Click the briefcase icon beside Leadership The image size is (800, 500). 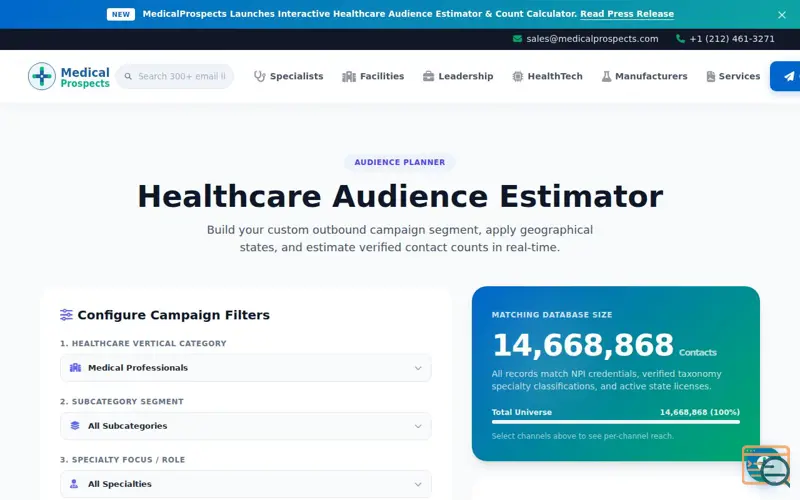[429, 76]
